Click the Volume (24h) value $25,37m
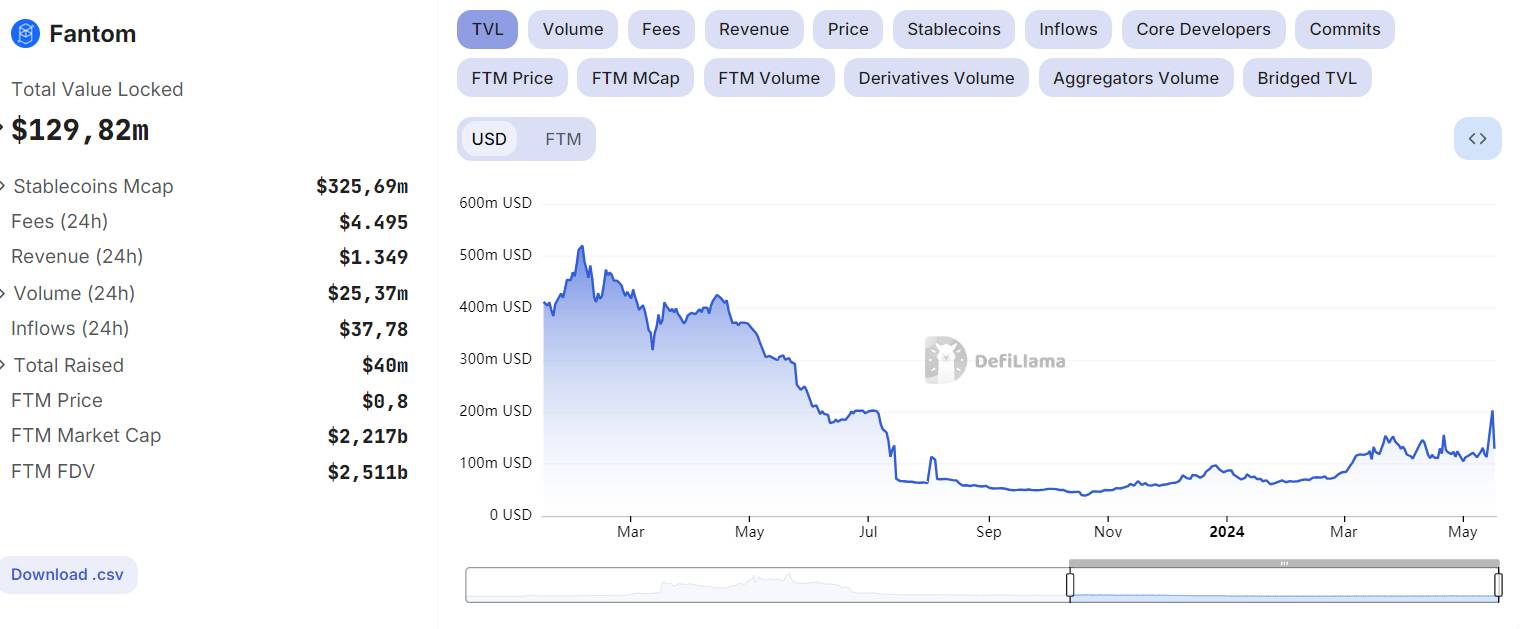Viewport: 1520px width, 629px height. coord(368,293)
